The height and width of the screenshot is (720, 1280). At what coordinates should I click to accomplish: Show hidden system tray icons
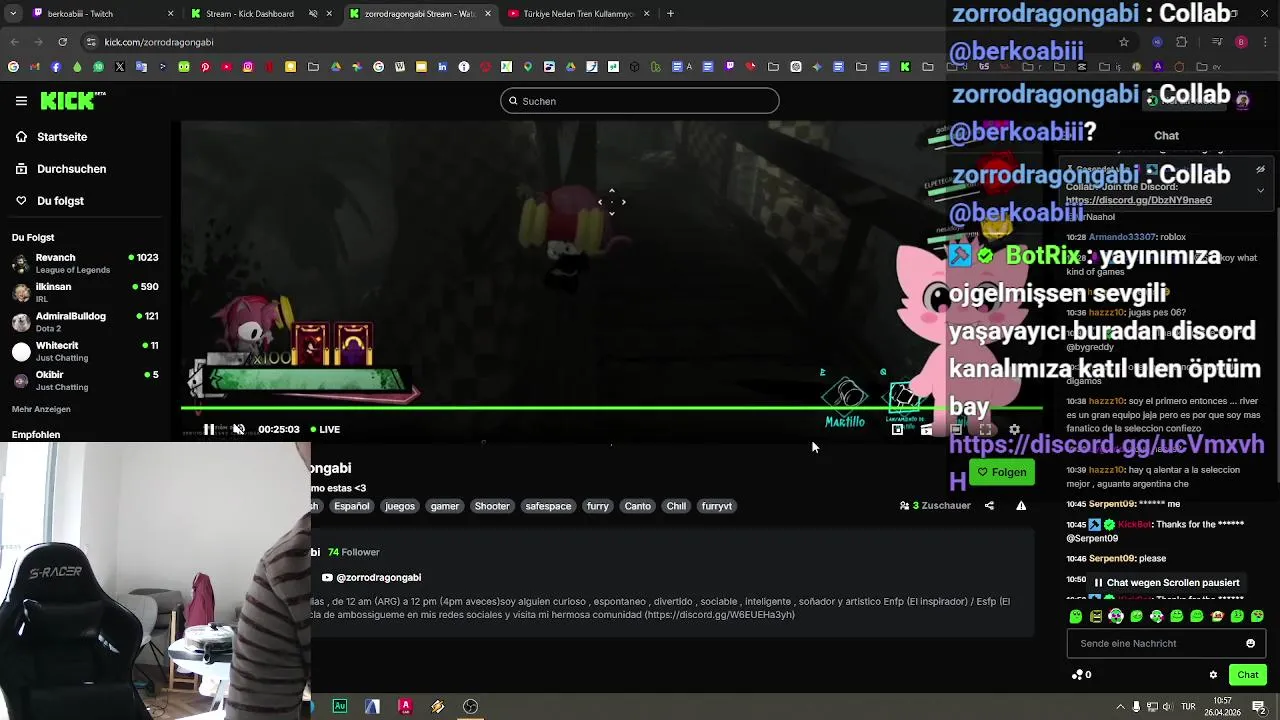(1120, 707)
